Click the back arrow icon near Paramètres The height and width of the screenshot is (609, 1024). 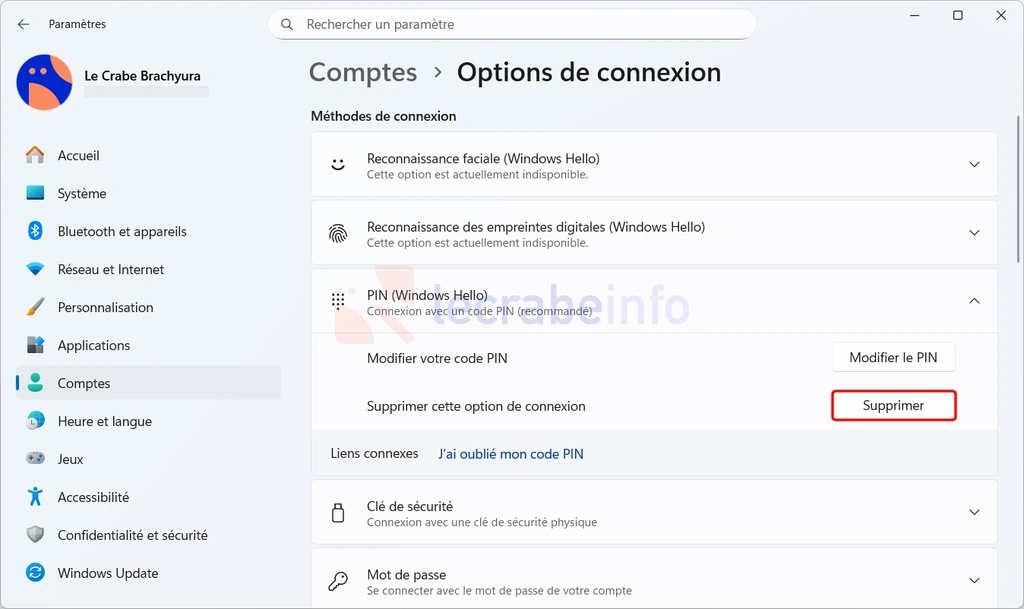pos(24,24)
